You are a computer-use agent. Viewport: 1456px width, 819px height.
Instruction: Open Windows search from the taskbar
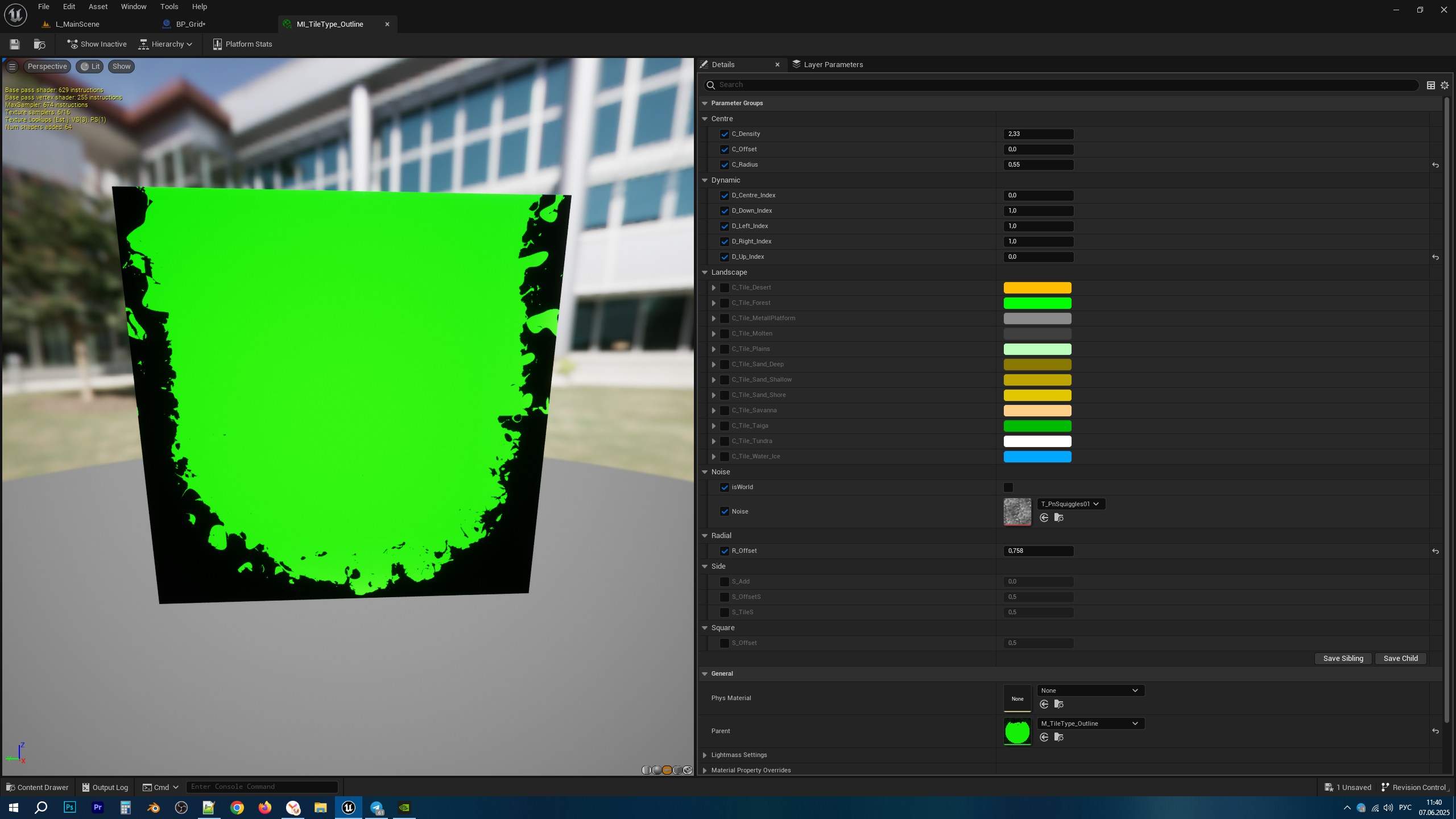[41, 808]
